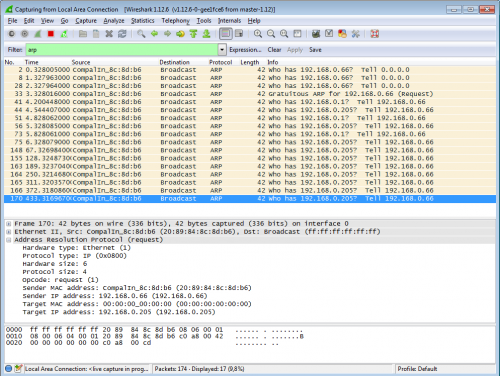Screen dimensions: 500x376
Task: Go back in packet history arrow
Action: click(154, 34)
